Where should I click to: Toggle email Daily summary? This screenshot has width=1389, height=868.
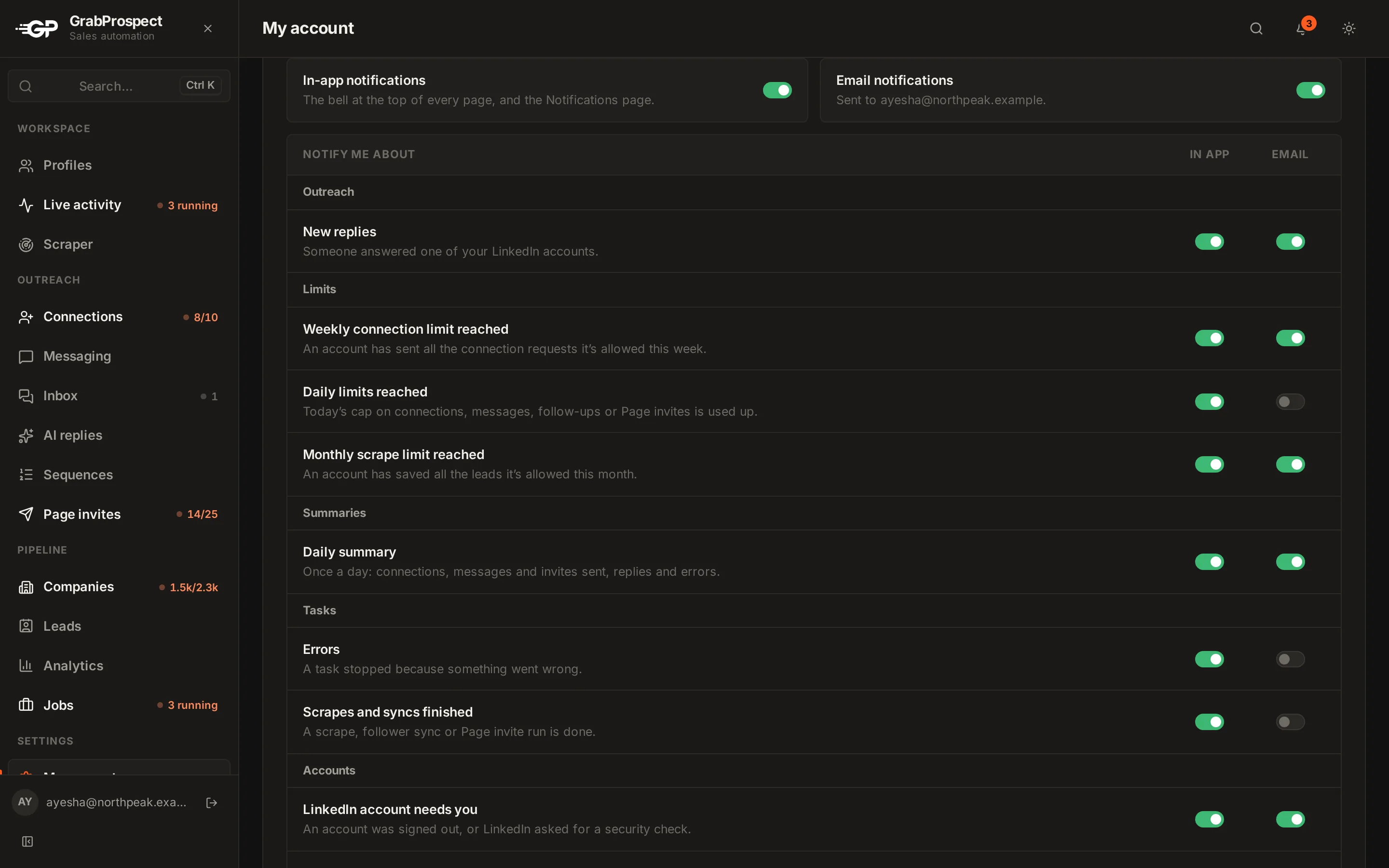coord(1290,562)
